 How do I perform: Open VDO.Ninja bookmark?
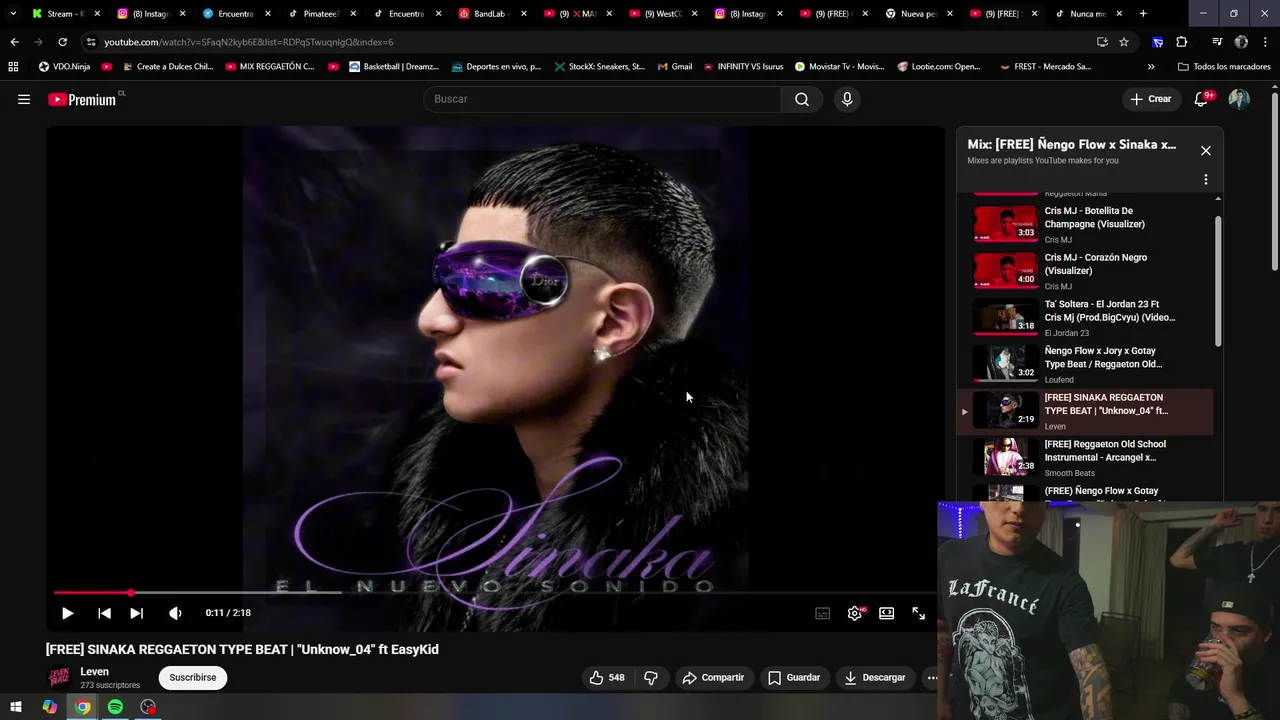pos(64,67)
